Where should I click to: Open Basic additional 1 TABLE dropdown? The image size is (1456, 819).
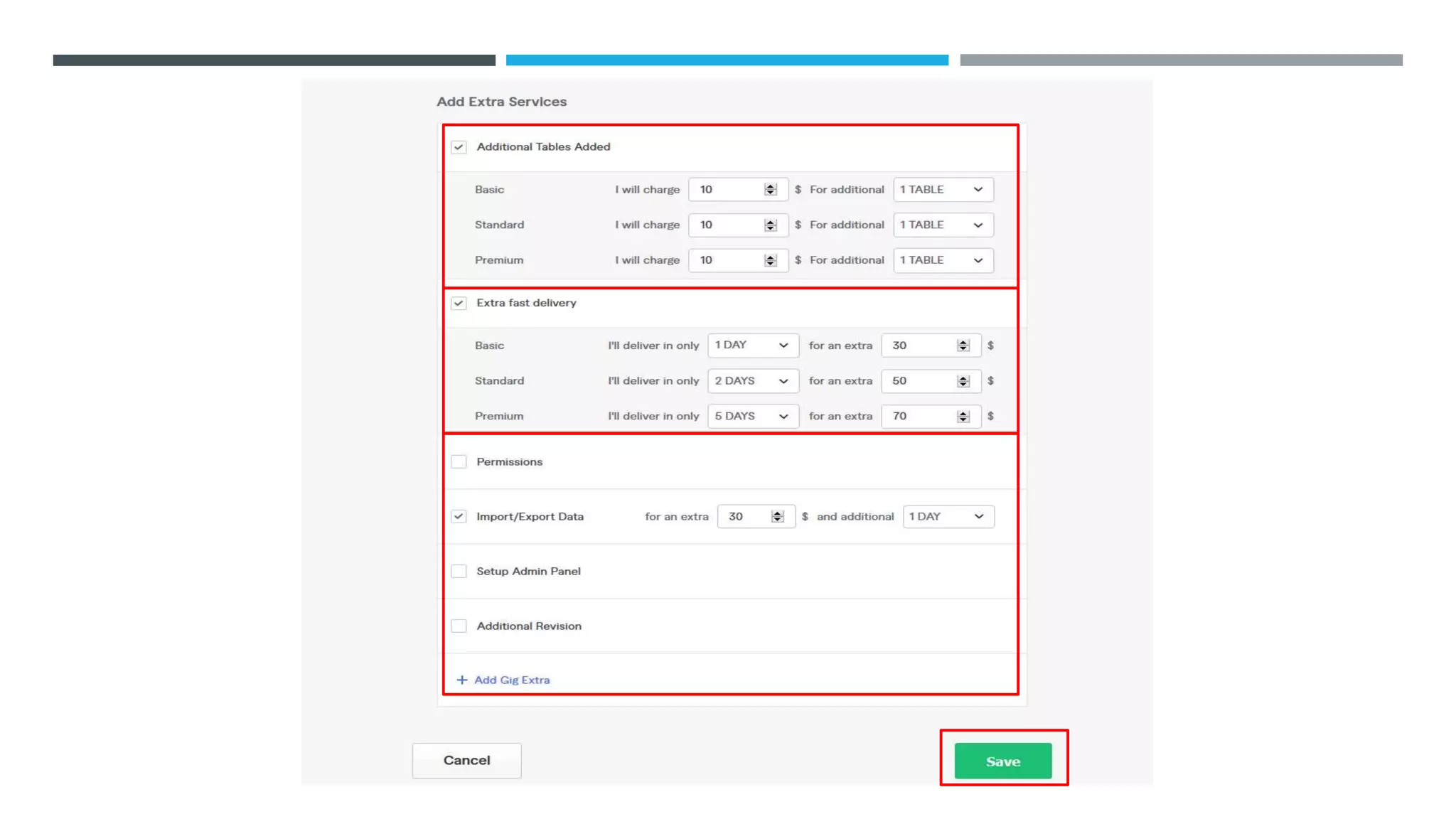(943, 189)
